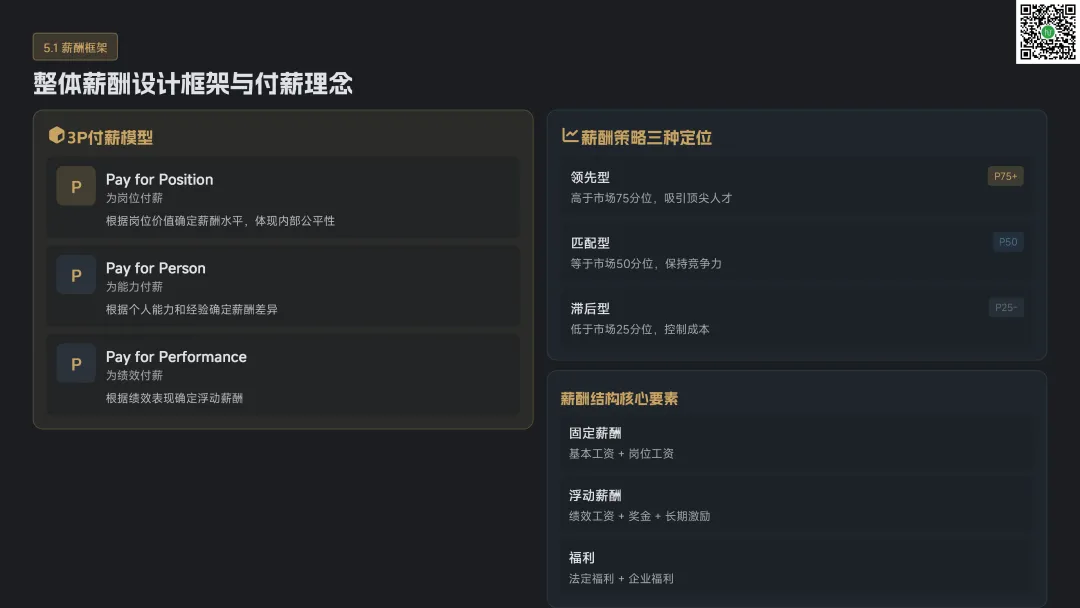Screen dimensions: 1080x608
Task: Click the P75+ badge
Action: coord(1005,176)
